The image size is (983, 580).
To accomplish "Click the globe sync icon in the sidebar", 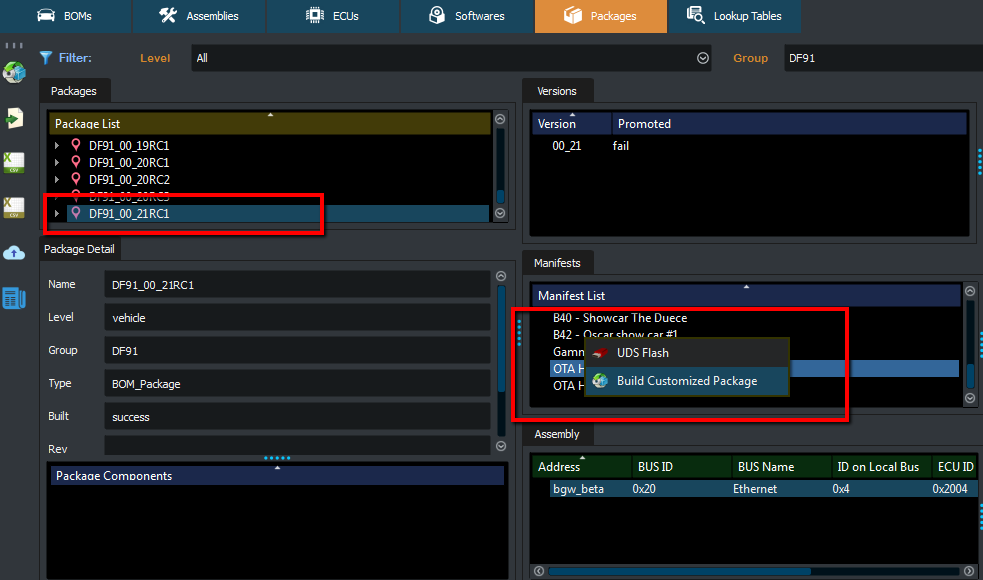I will (x=14, y=72).
